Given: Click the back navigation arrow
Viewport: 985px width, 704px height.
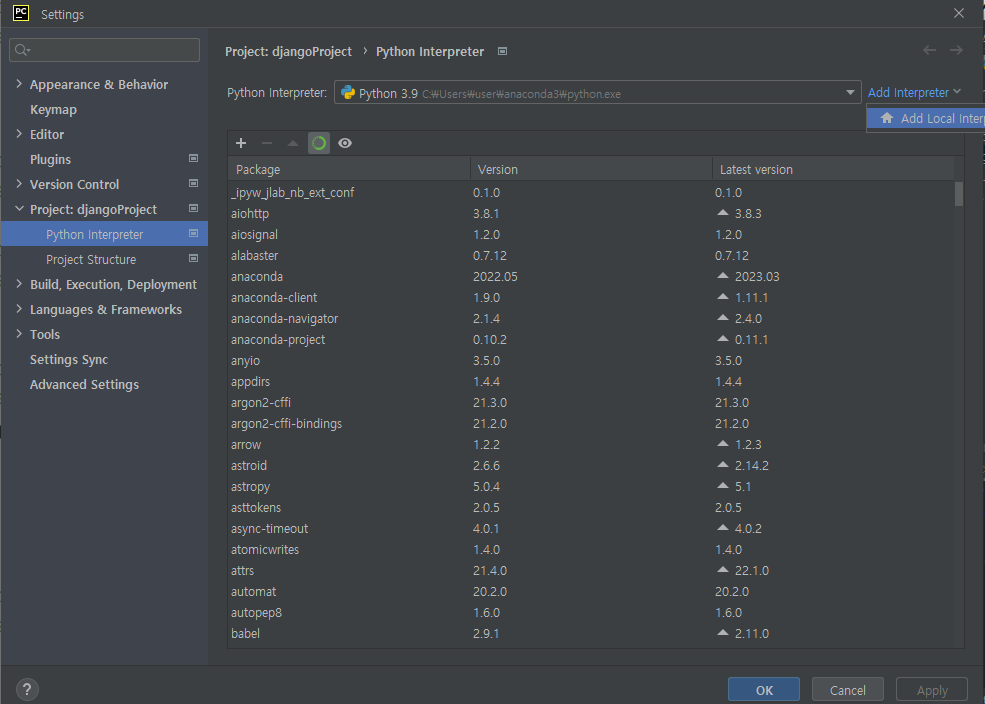Looking at the screenshot, I should [x=929, y=50].
